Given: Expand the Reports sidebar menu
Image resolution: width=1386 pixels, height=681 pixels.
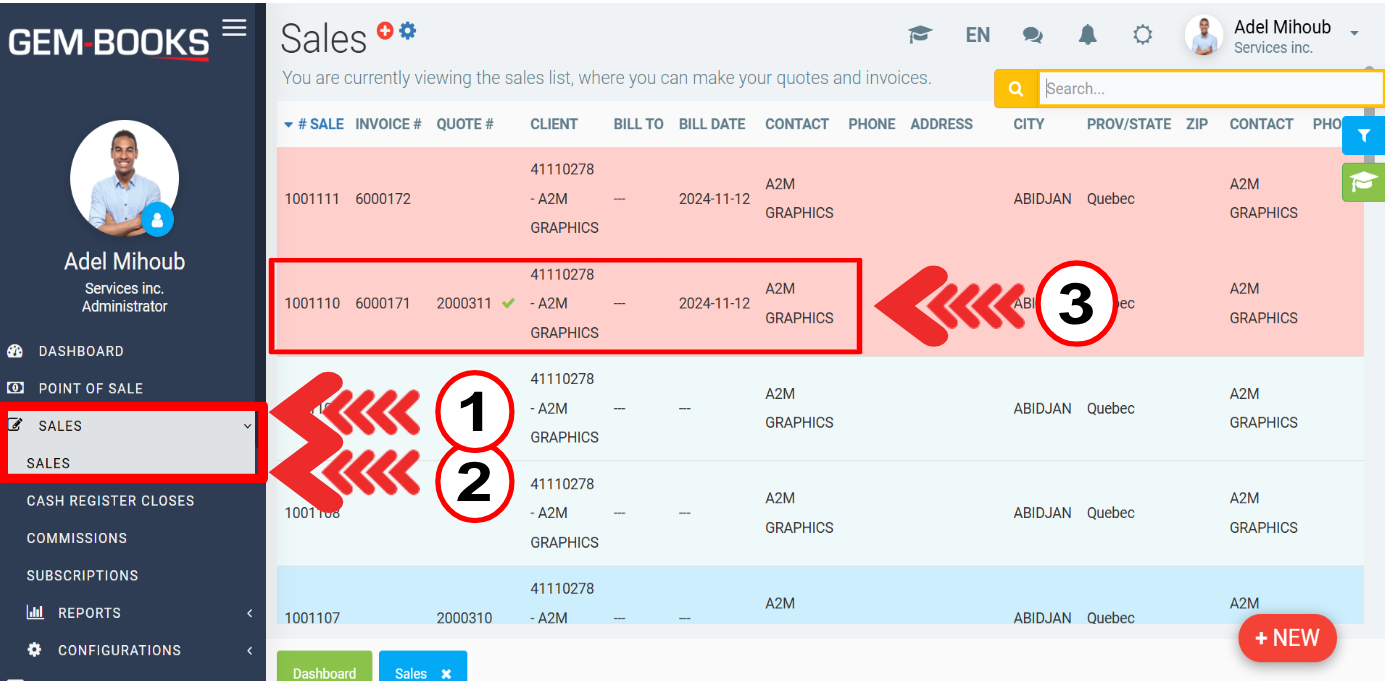Looking at the screenshot, I should click(89, 613).
